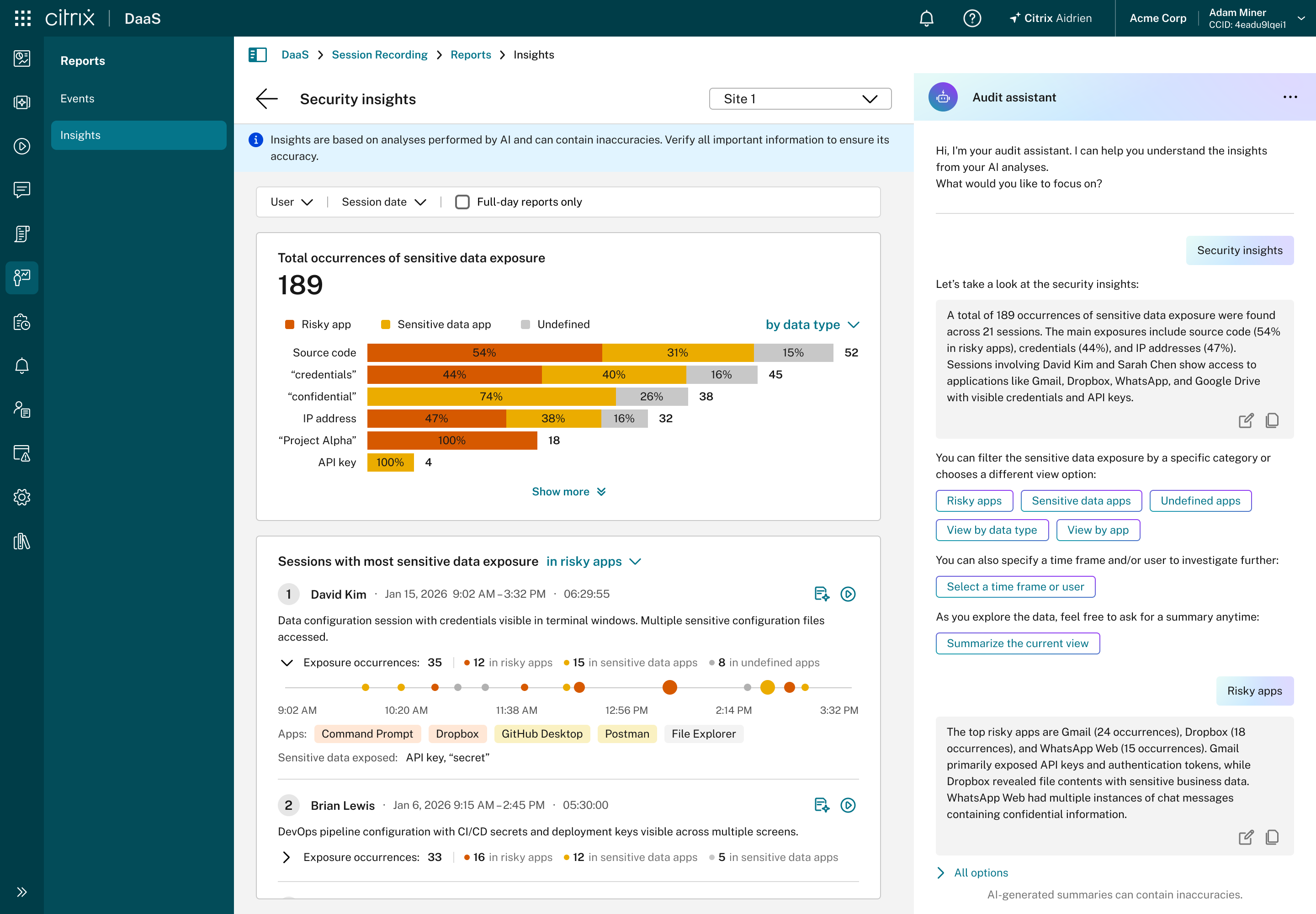Screen dimensions: 1316x914
Task: Play David Kim session recording
Action: pyautogui.click(x=848, y=594)
